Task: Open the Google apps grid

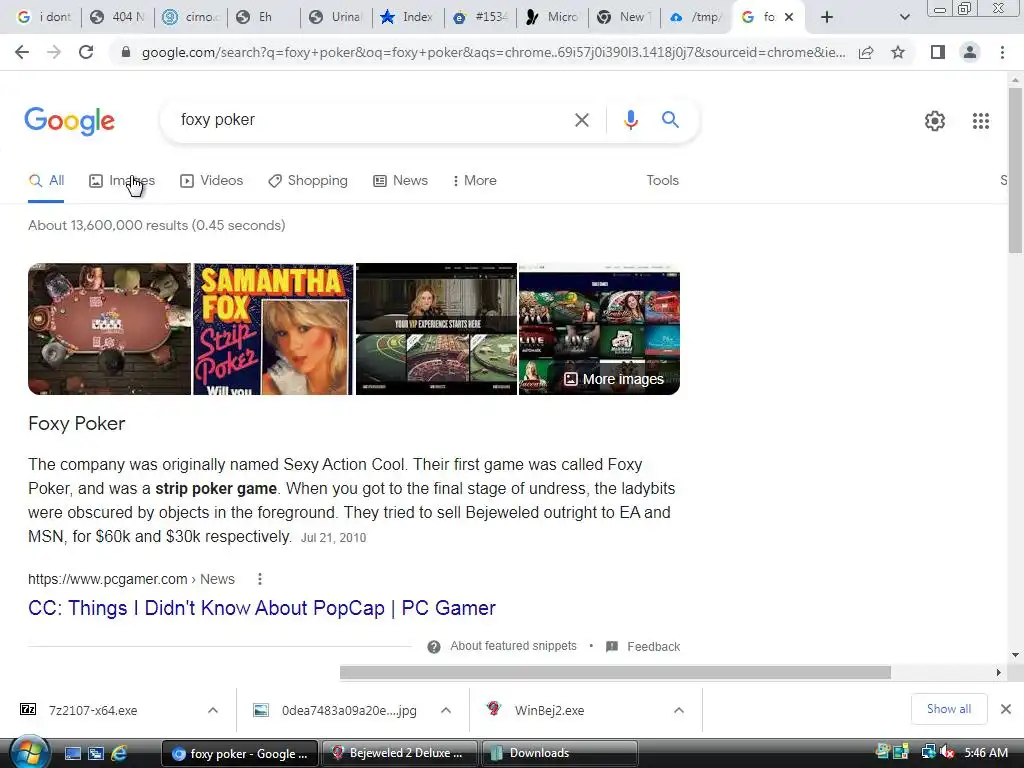Action: pos(981,121)
